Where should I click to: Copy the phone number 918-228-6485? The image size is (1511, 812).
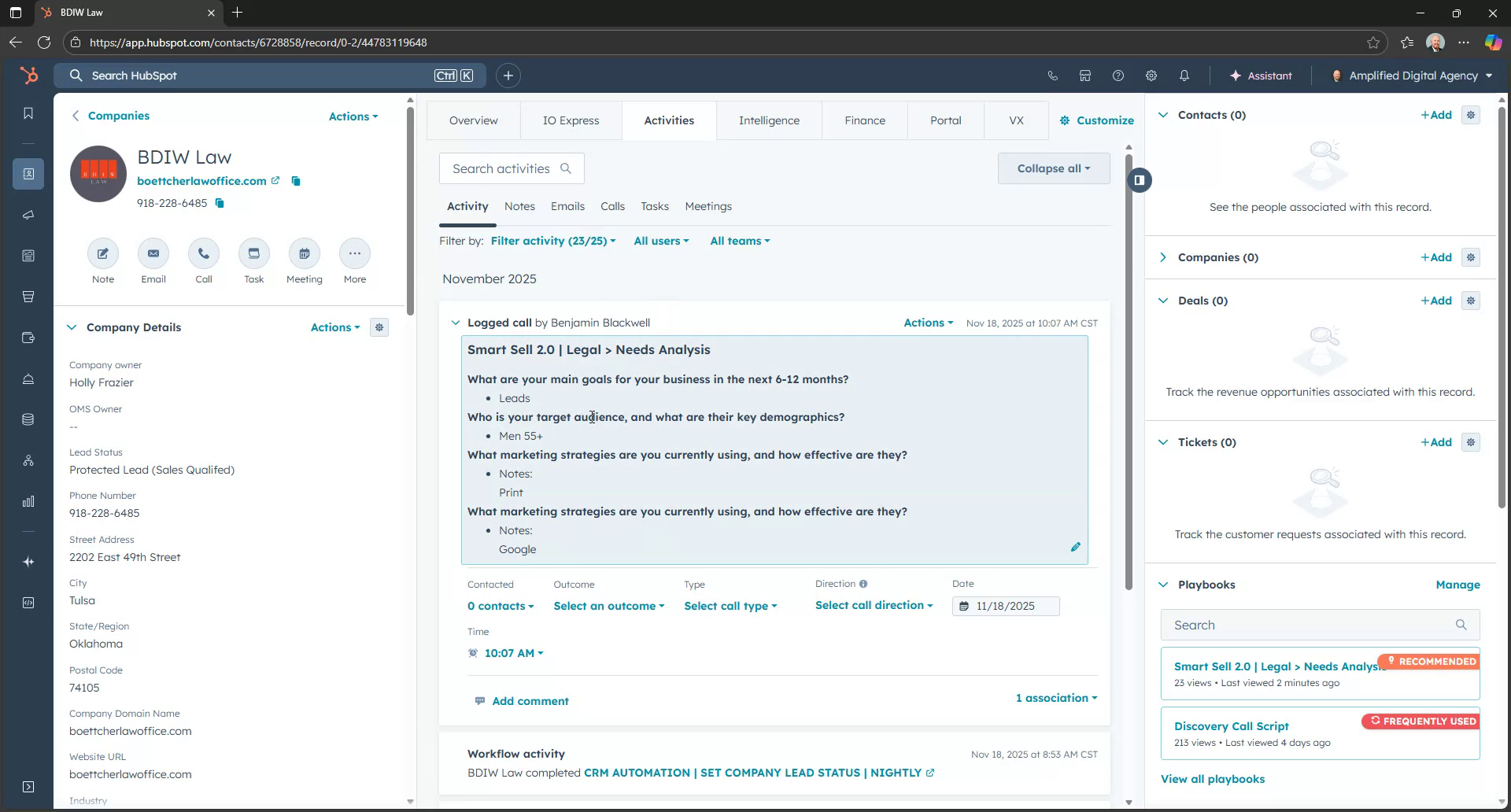tap(219, 203)
